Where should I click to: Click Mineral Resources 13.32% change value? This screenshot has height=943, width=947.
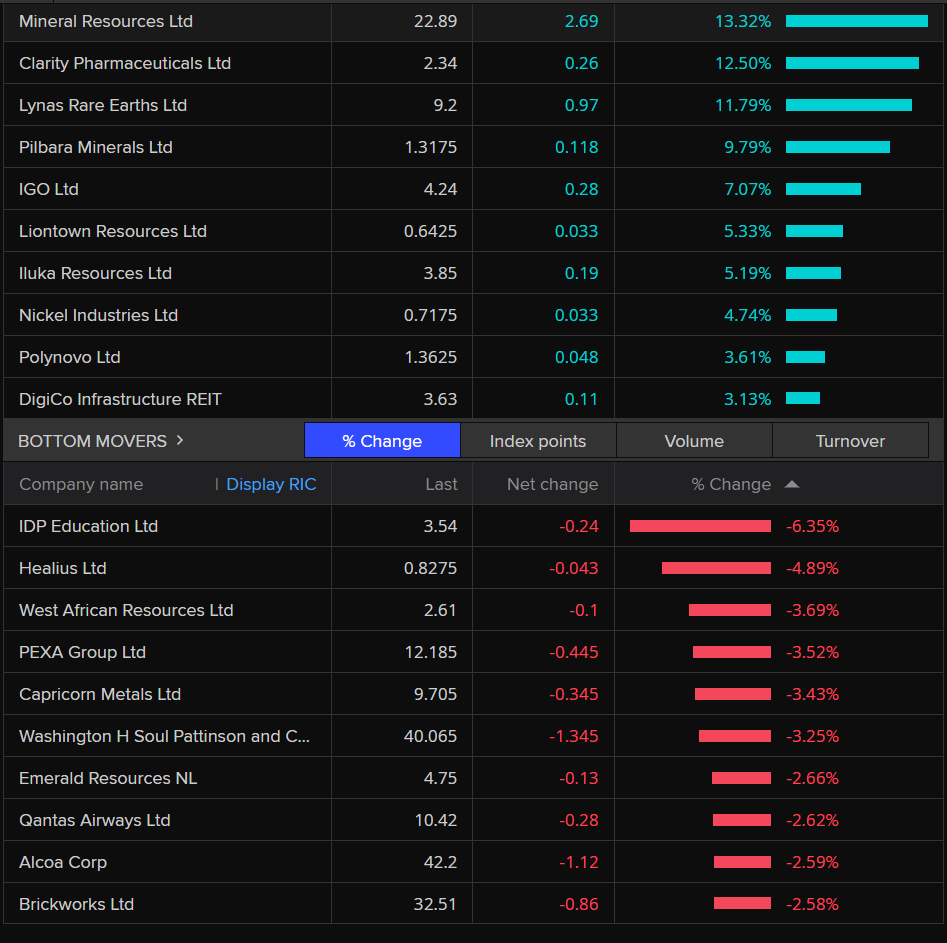click(743, 21)
